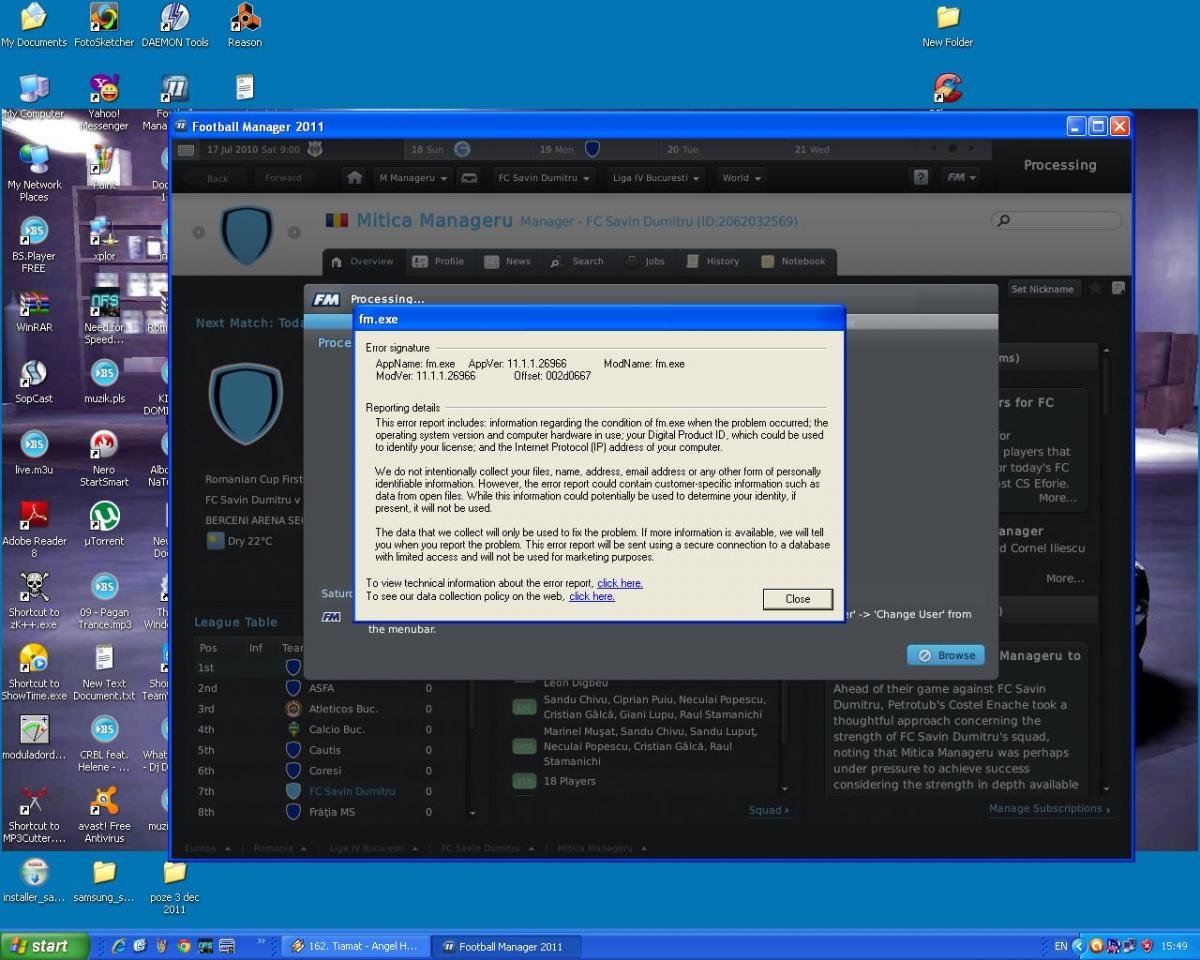Viewport: 1200px width, 960px height.
Task: Go to the Home screen icon
Action: [354, 178]
